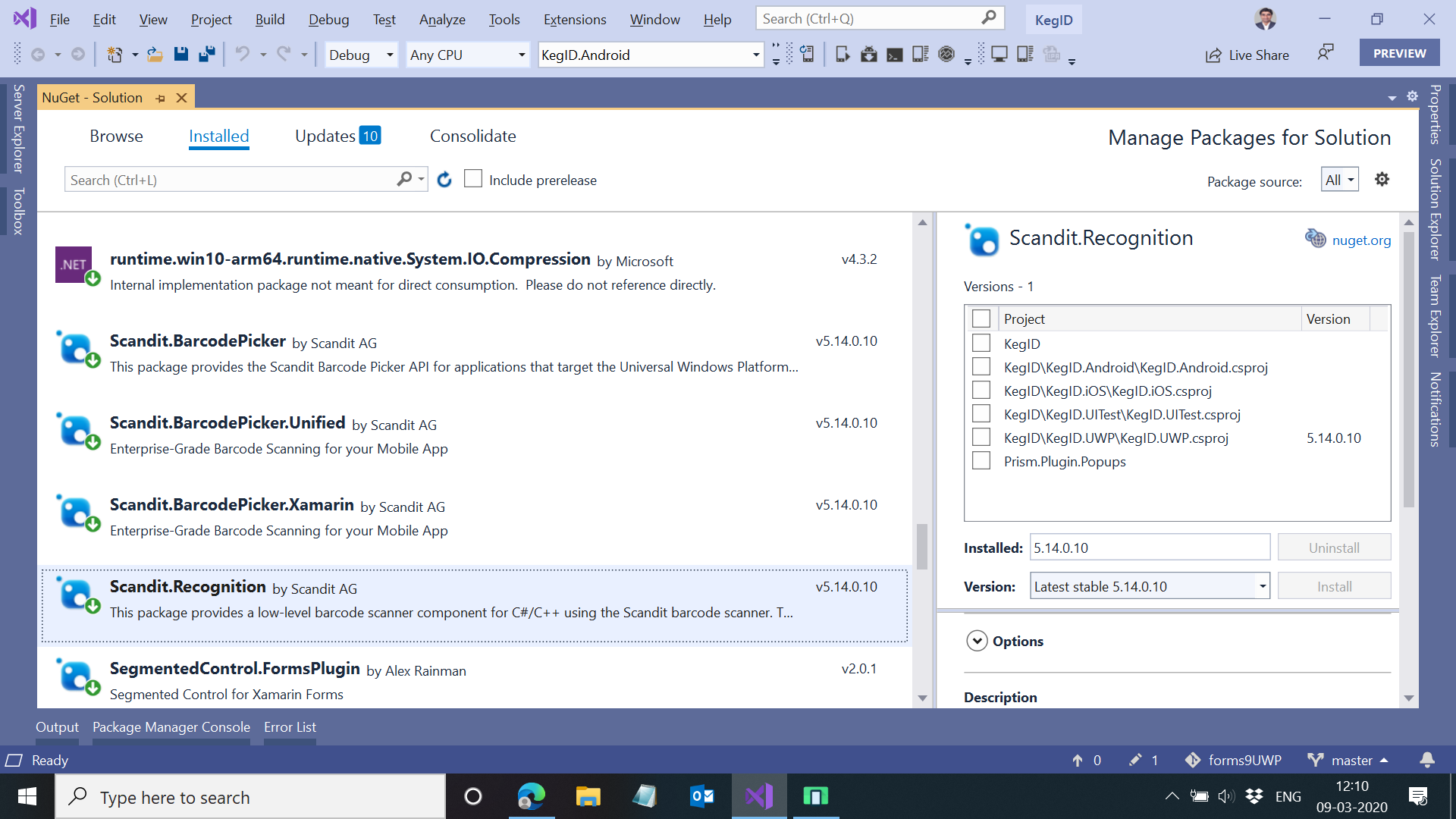Open NuGet package source settings gear
The height and width of the screenshot is (819, 1456).
1382,179
